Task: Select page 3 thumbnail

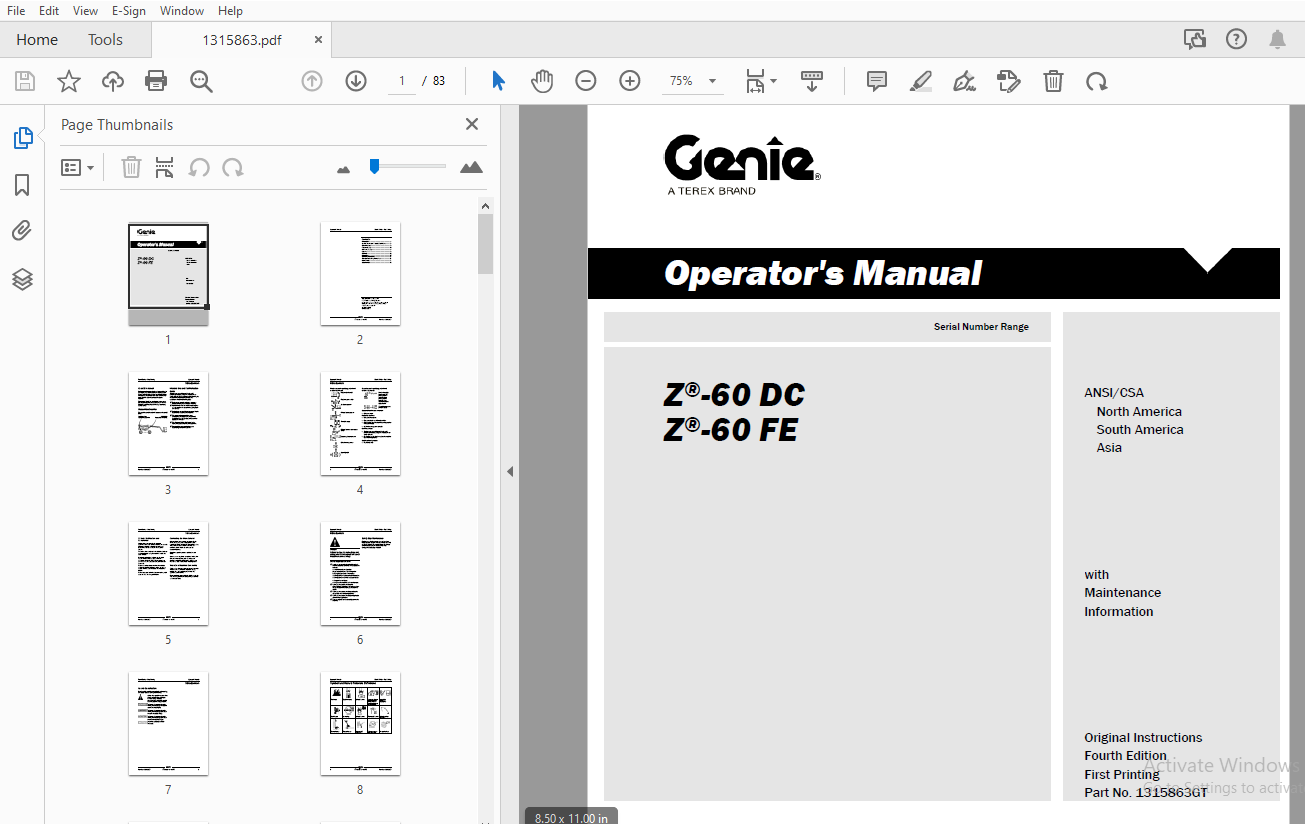Action: click(168, 424)
